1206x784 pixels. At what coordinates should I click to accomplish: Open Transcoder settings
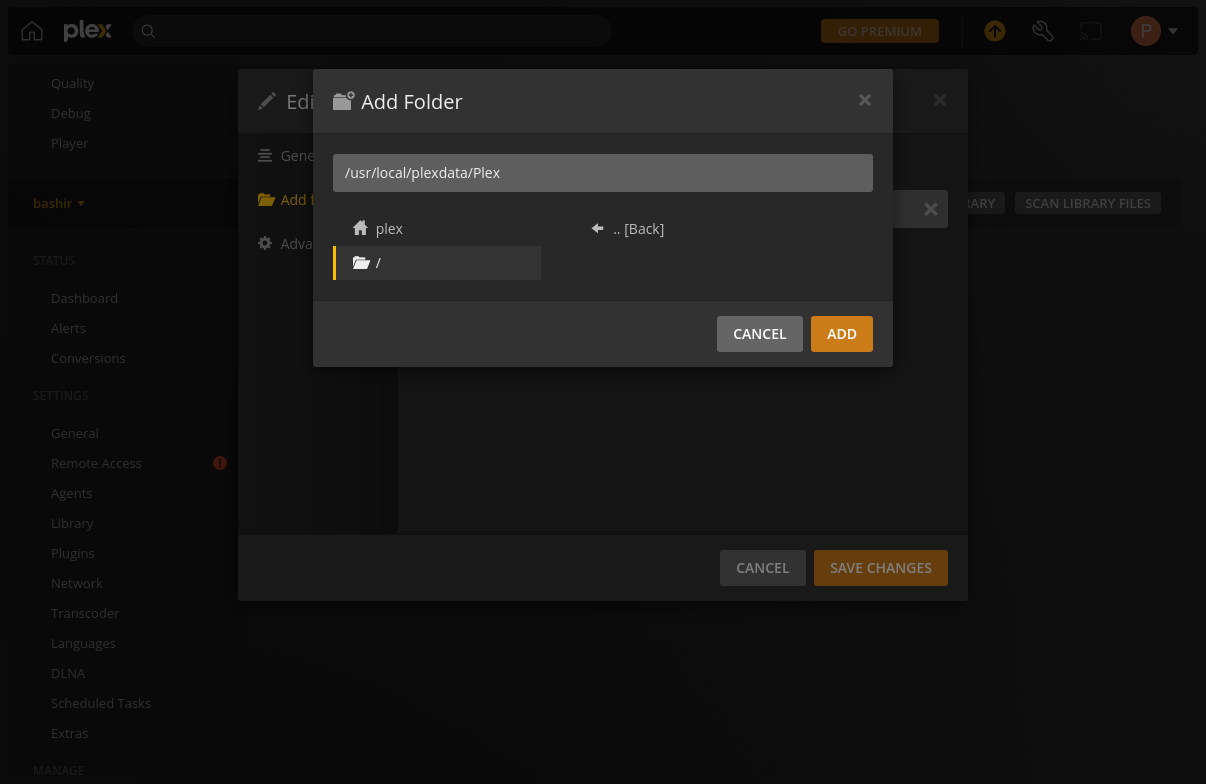click(x=85, y=613)
